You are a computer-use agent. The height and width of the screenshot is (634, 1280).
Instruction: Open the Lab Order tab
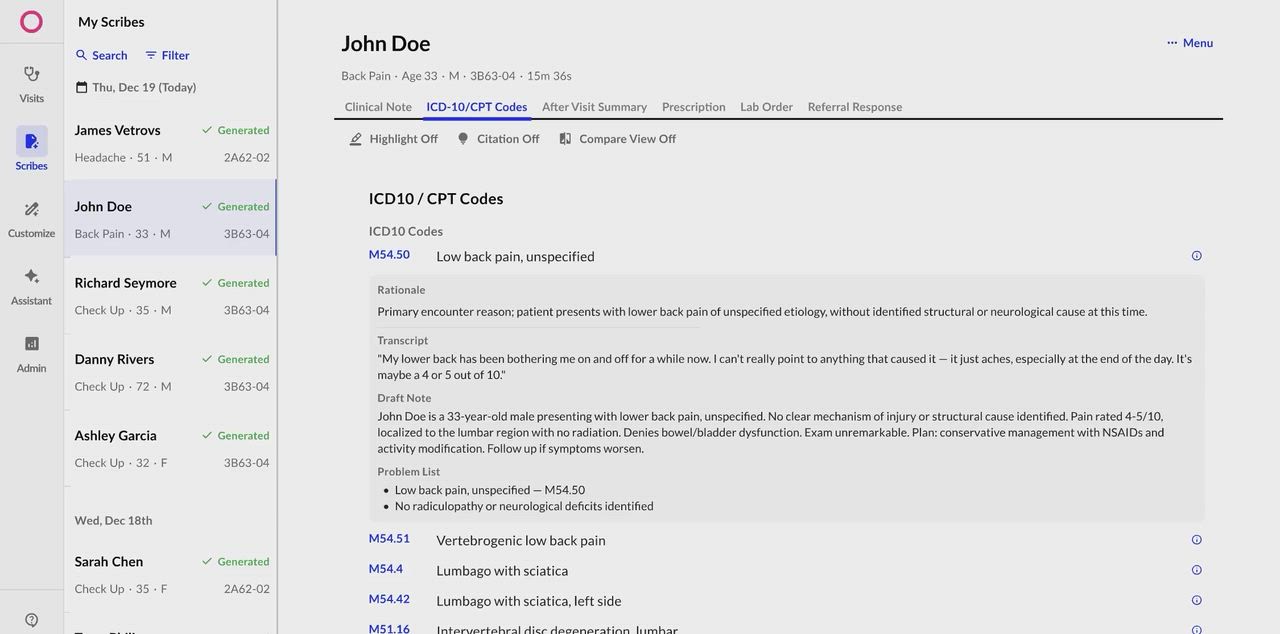point(766,107)
